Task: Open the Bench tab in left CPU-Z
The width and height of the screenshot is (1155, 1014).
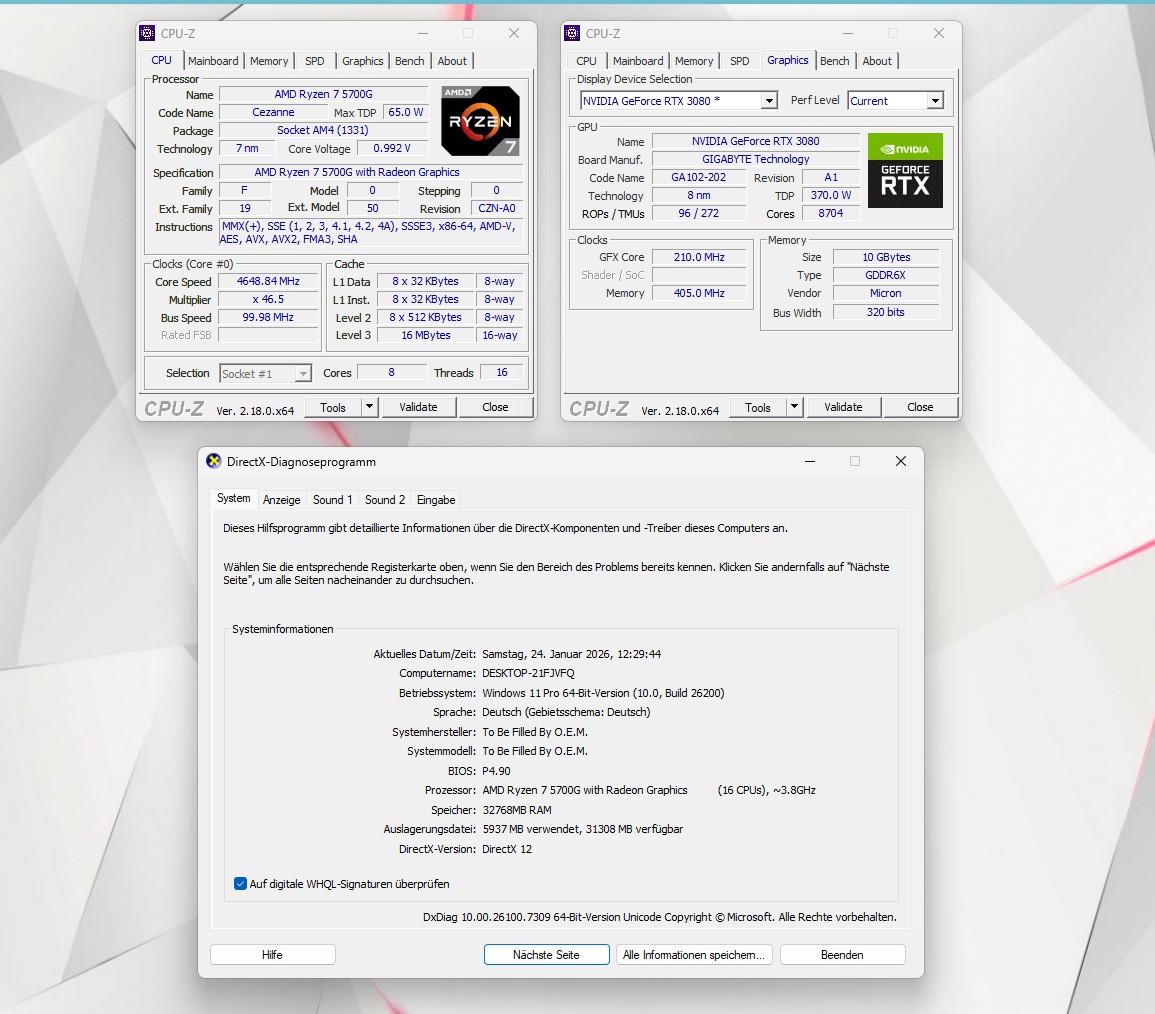Action: (x=410, y=61)
